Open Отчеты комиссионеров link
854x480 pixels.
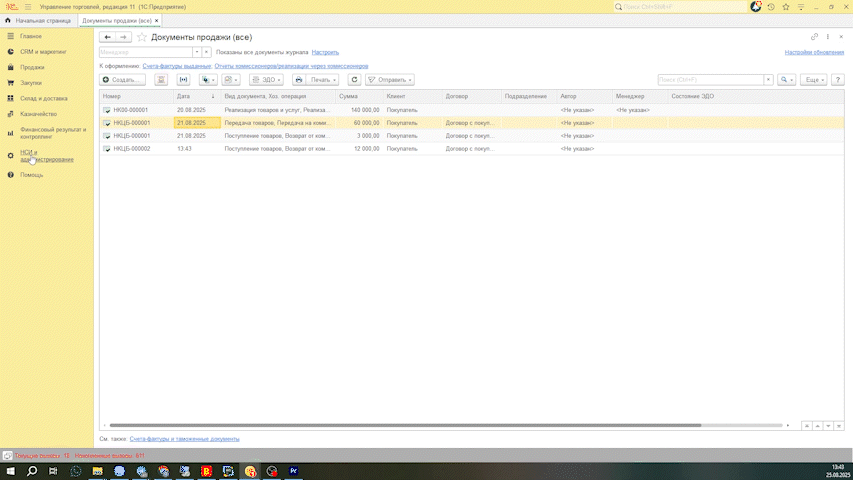291,66
